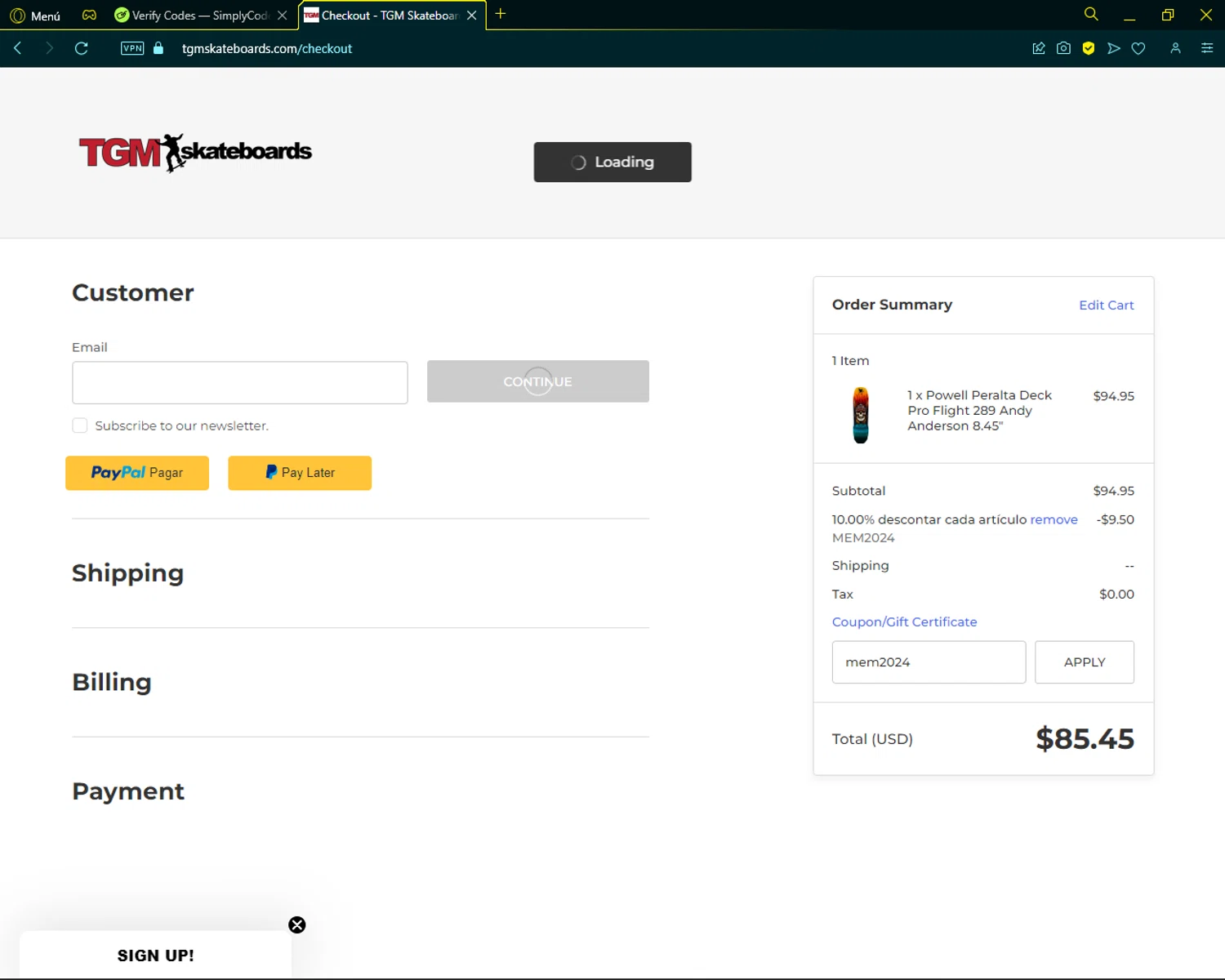
Task: Select the Checkout - TGM Skateboards tab
Action: [381, 16]
